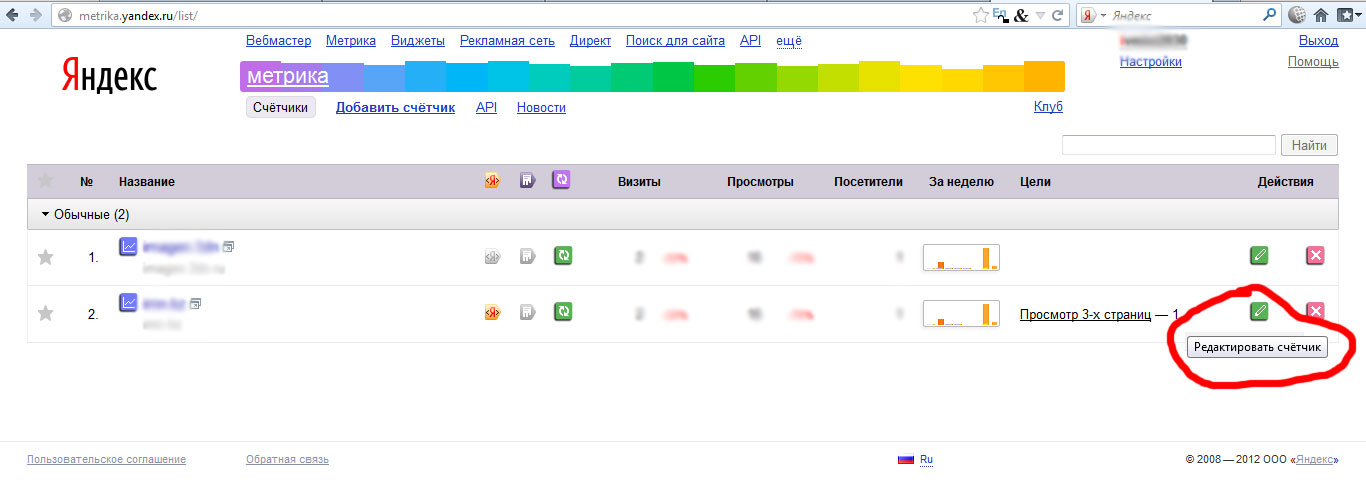The image size is (1366, 491).
Task: Click the ampersand icon in address bar
Action: 1020,15
